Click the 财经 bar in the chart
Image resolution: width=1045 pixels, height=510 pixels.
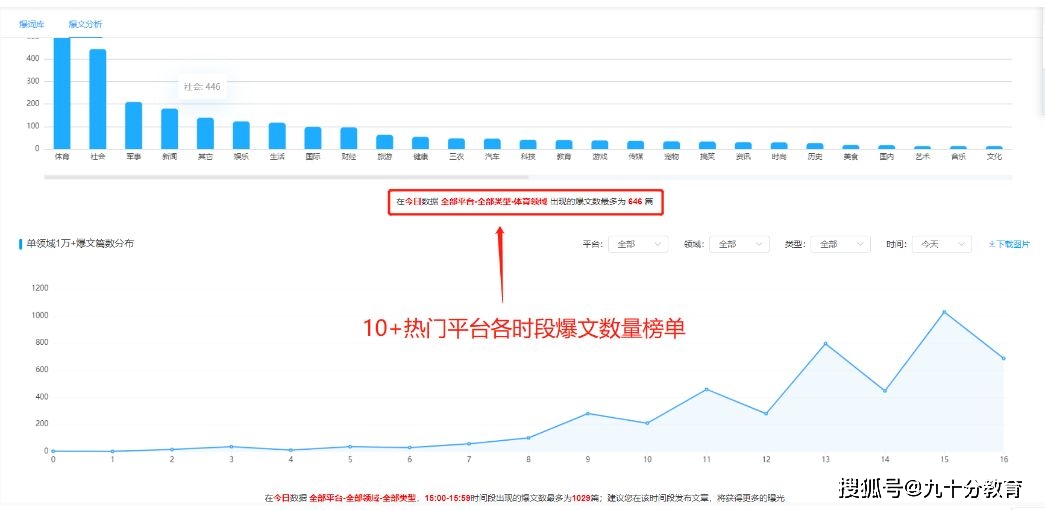tap(349, 138)
